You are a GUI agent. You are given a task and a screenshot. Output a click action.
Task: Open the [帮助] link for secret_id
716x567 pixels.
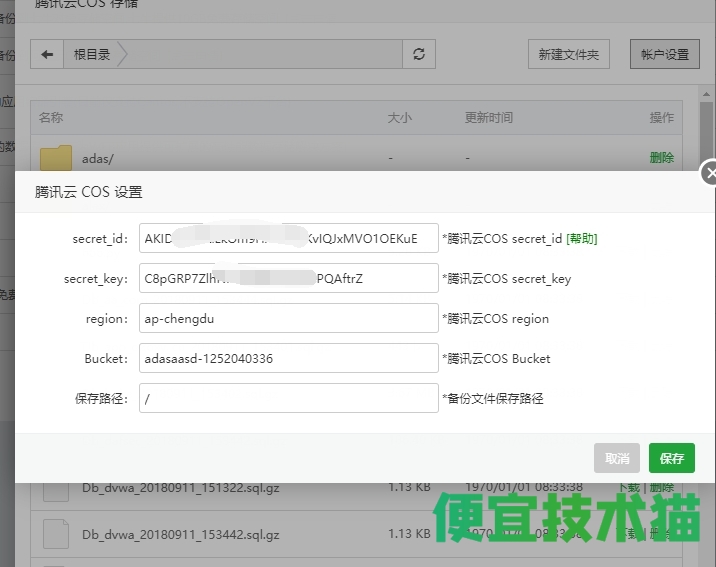(x=582, y=239)
